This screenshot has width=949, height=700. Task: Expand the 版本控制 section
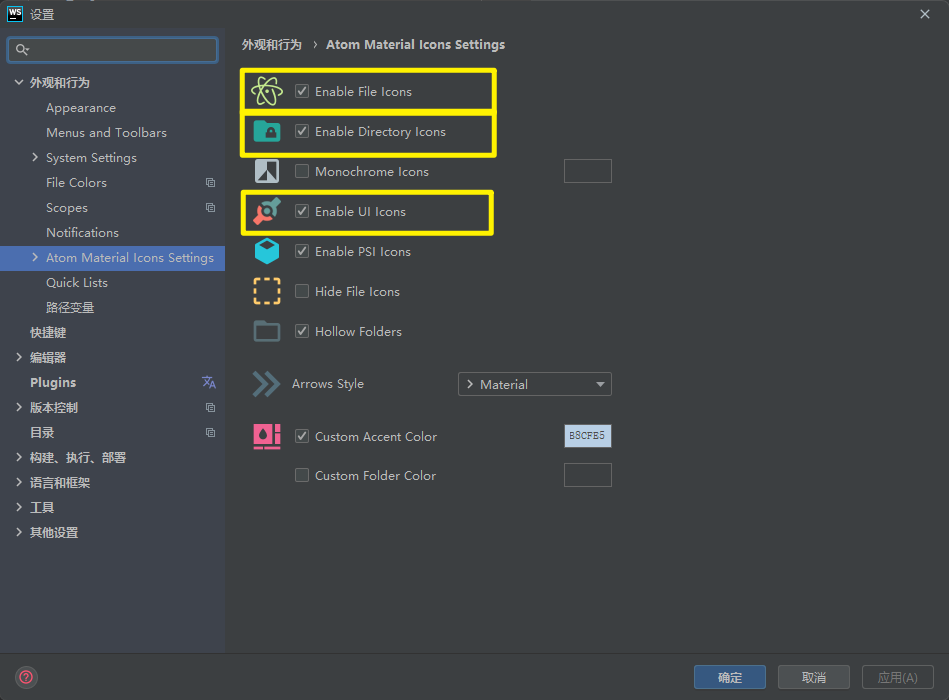click(x=19, y=408)
